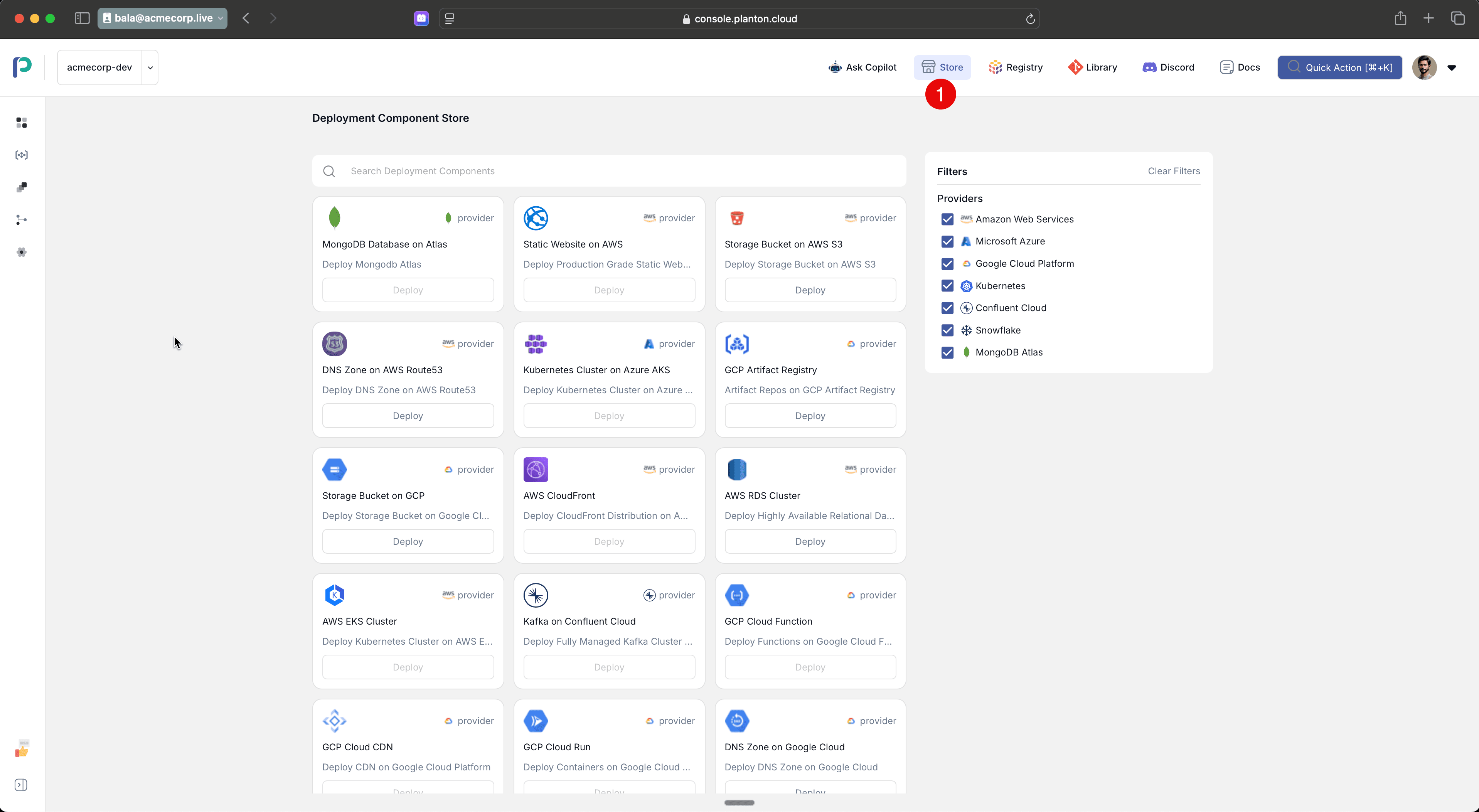The width and height of the screenshot is (1479, 812).
Task: Uncheck Snowflake provider filter
Action: pyautogui.click(x=947, y=330)
